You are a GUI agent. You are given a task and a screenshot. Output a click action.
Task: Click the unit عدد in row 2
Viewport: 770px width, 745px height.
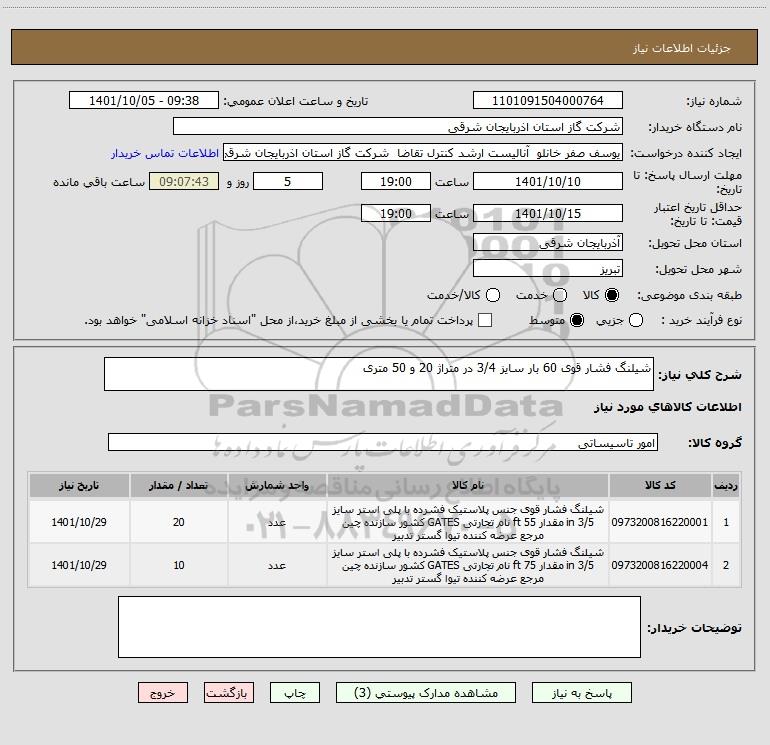click(x=277, y=565)
